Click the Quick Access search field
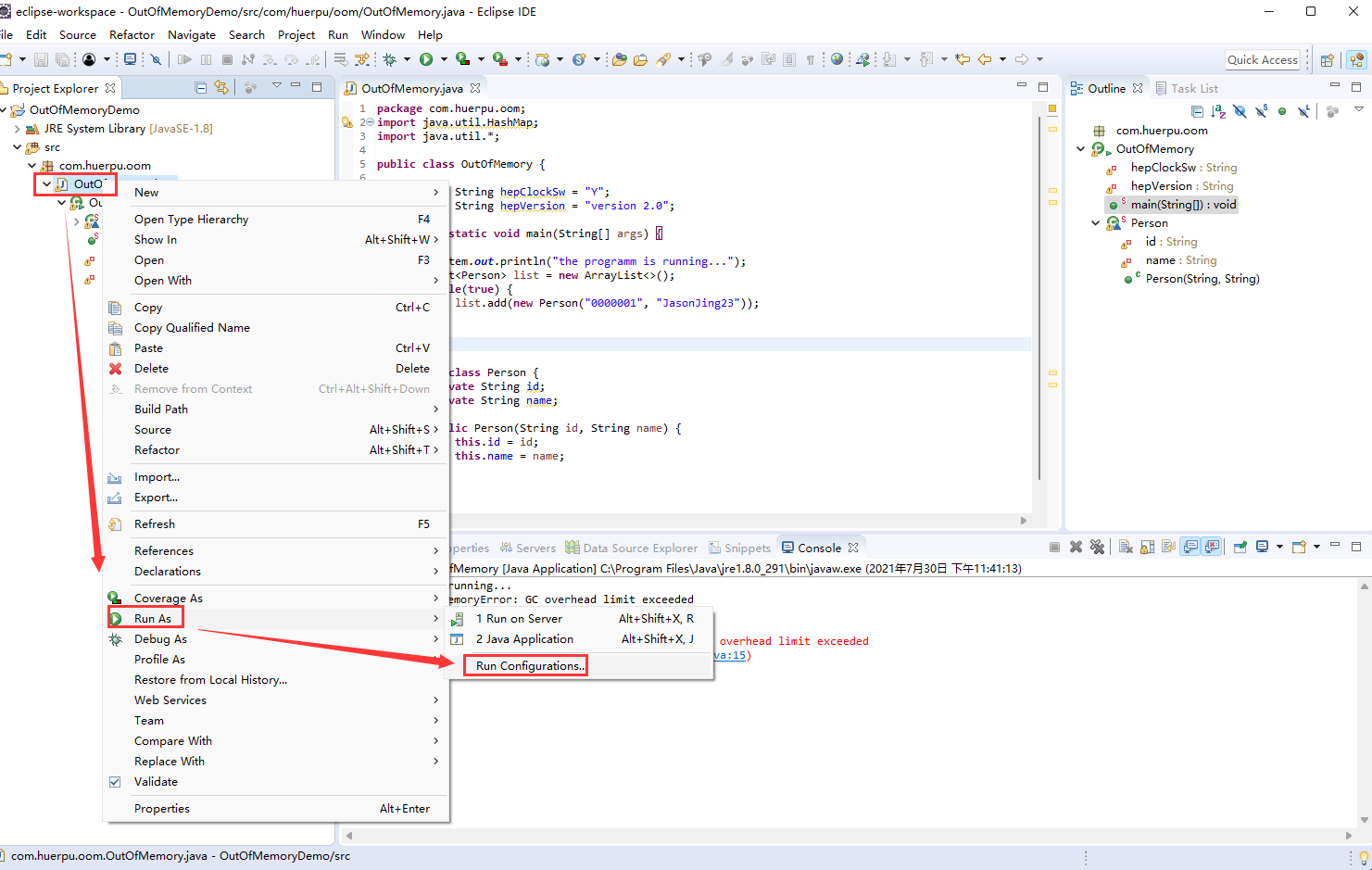Image resolution: width=1372 pixels, height=870 pixels. tap(1262, 60)
